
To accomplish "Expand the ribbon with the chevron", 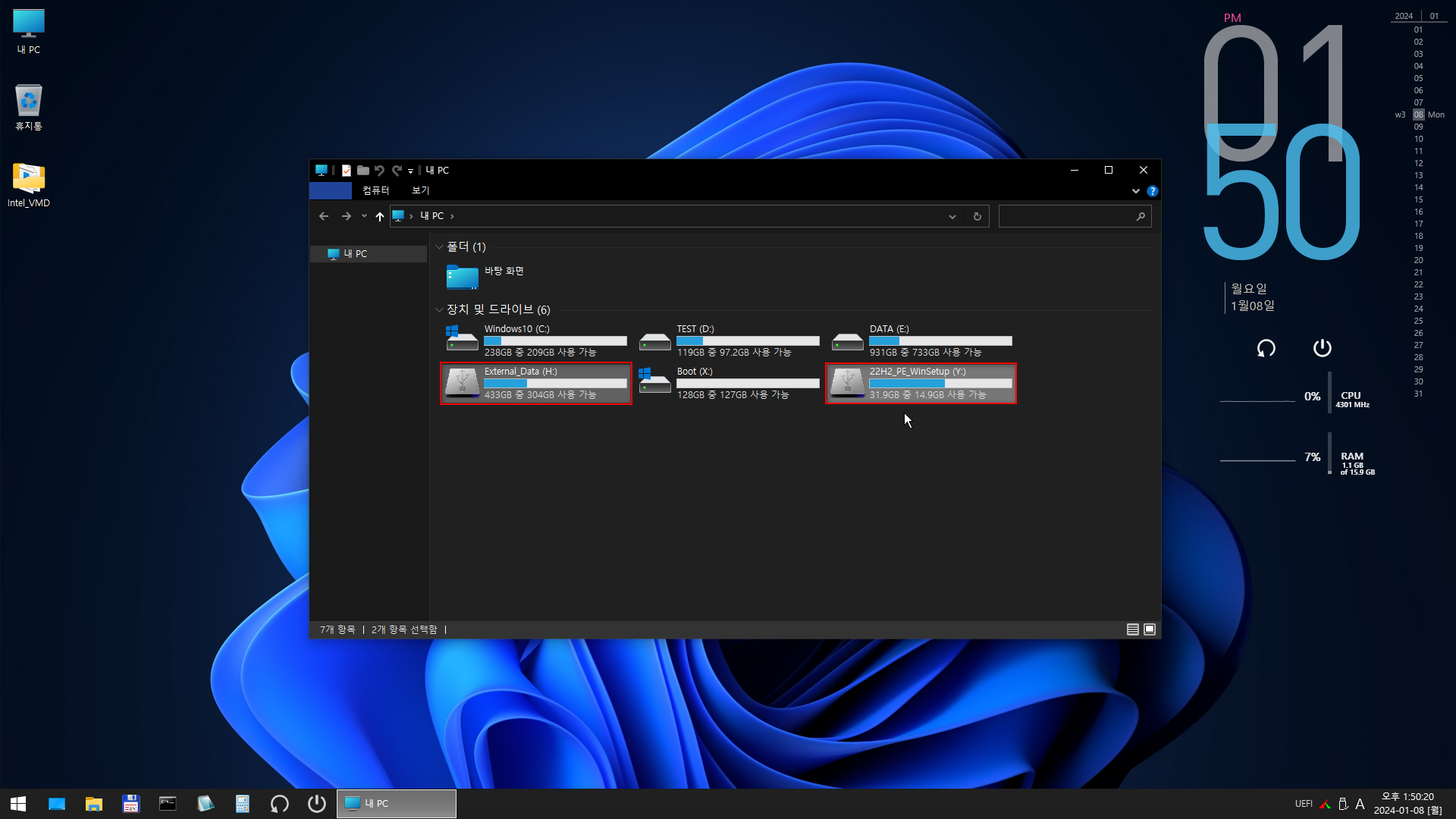I will pos(1135,191).
